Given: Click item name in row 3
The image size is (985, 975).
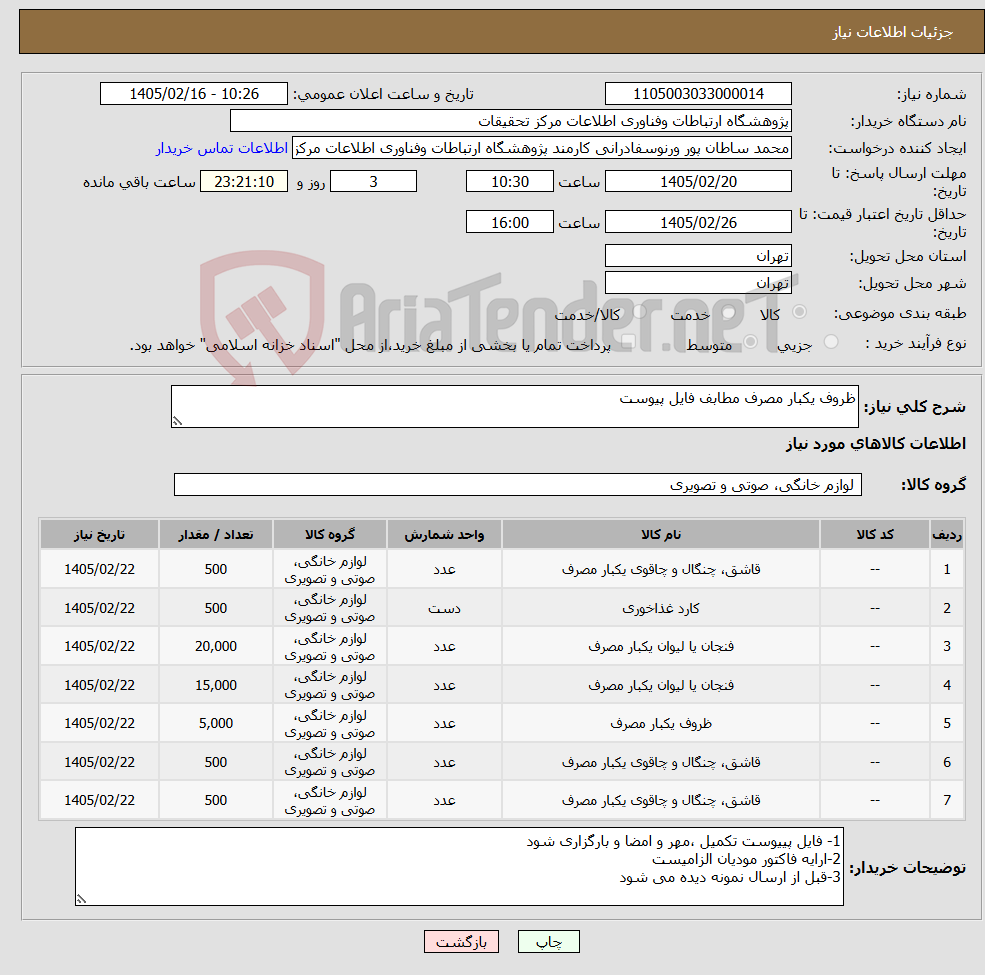Looking at the screenshot, I should 661,646.
